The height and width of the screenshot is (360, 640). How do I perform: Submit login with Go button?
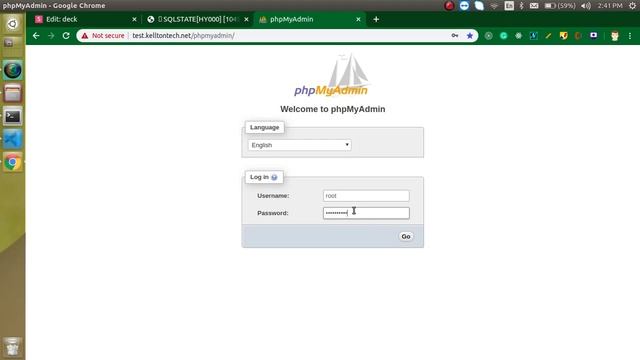(405, 236)
